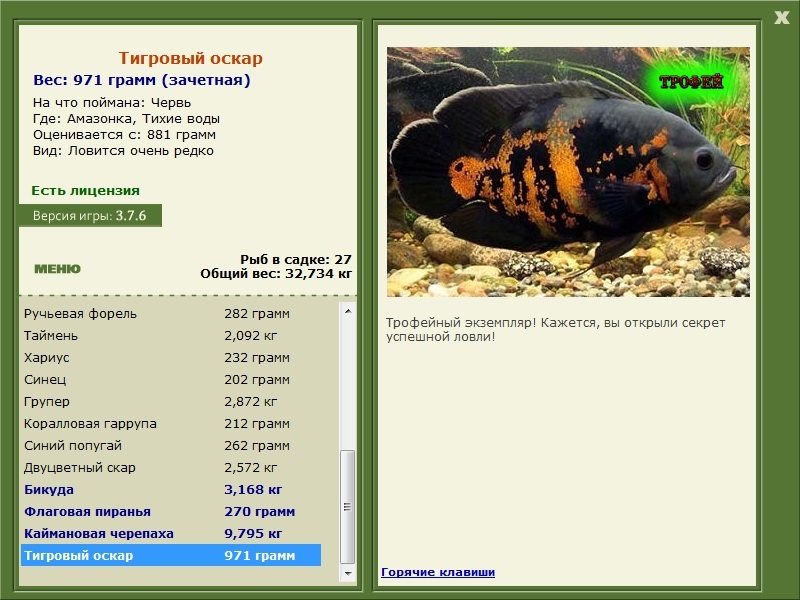Click the Версия игры: 3.7.6 label
800x600 pixels.
[x=89, y=215]
